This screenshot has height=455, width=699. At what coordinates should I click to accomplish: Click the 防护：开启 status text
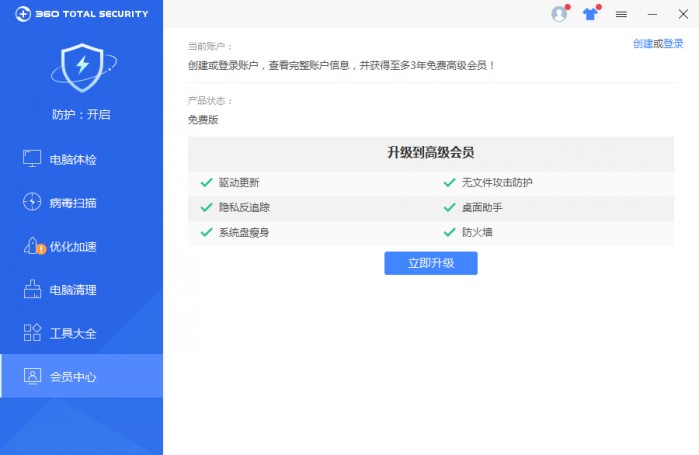click(81, 114)
